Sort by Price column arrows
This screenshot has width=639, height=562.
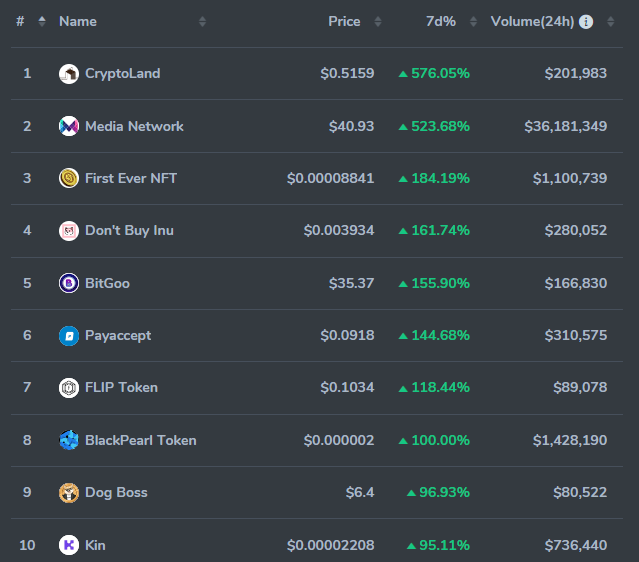pos(378,22)
